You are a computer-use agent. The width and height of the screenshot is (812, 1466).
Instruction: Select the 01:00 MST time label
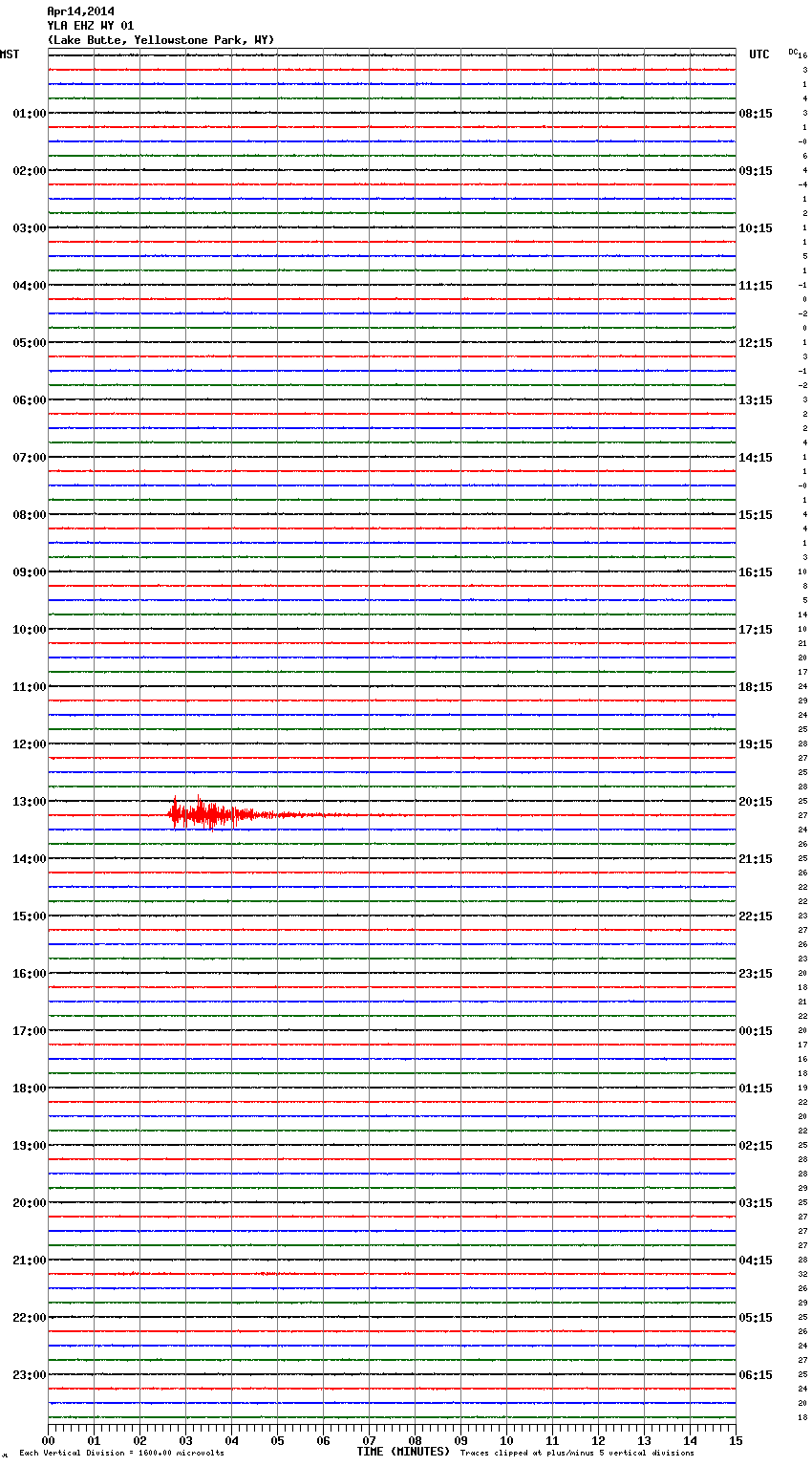29,114
